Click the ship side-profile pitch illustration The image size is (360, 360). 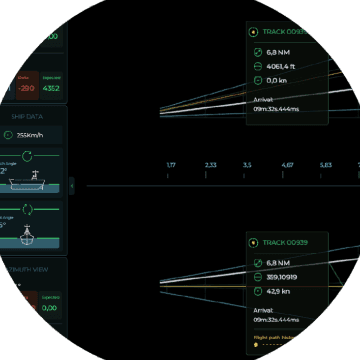[x=27, y=181]
